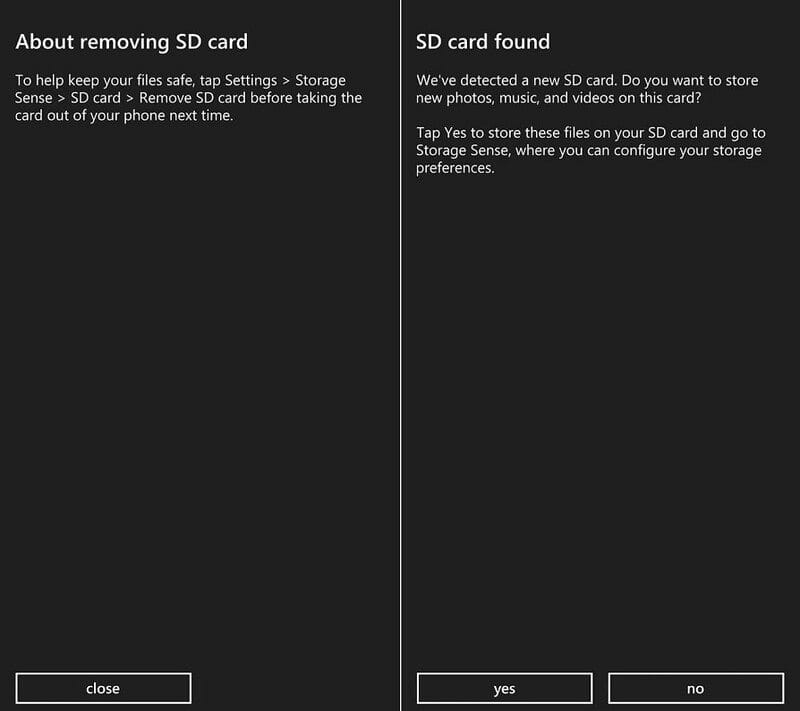Click the word 'preferences.'
The height and width of the screenshot is (711, 800).
tap(455, 168)
